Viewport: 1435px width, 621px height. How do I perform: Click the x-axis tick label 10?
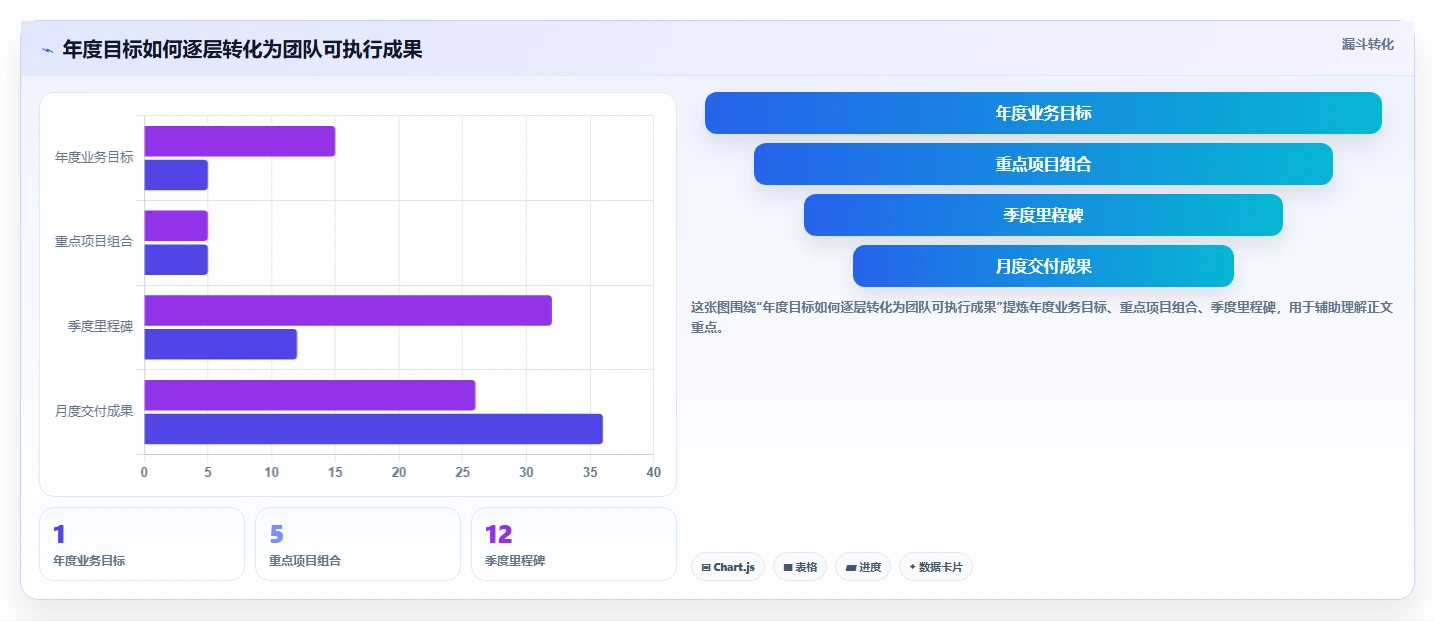[x=272, y=472]
